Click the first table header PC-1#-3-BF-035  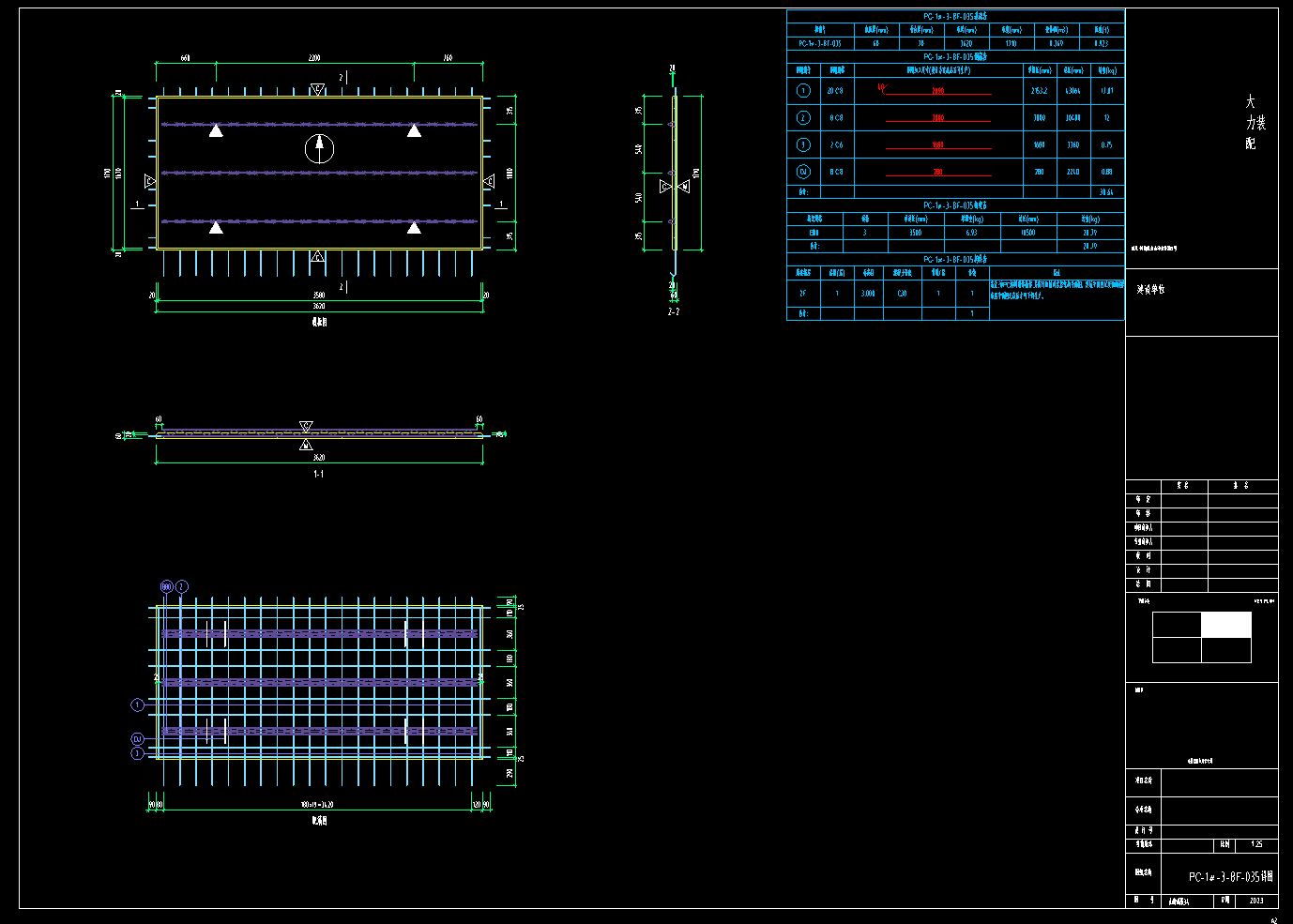pyautogui.click(x=955, y=16)
